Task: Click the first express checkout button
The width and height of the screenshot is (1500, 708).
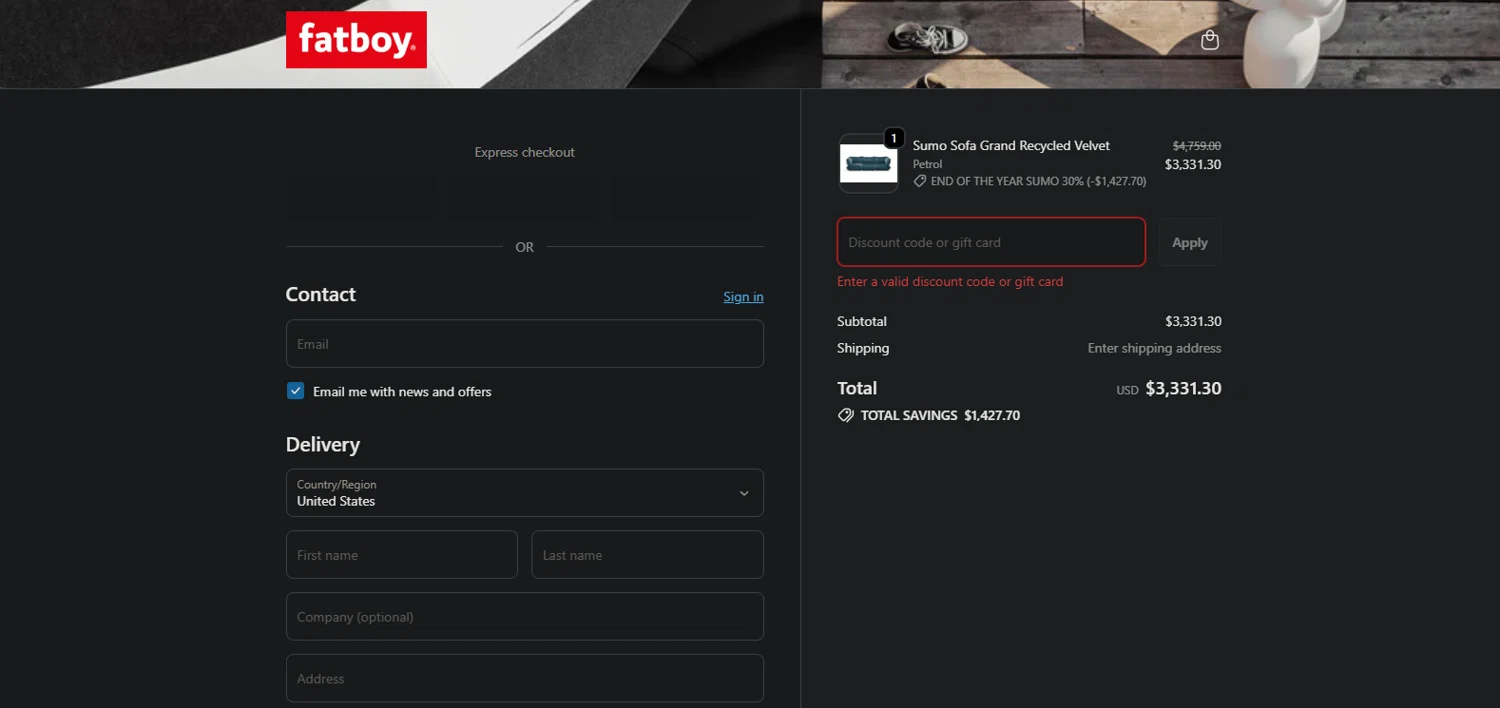Action: (x=361, y=199)
